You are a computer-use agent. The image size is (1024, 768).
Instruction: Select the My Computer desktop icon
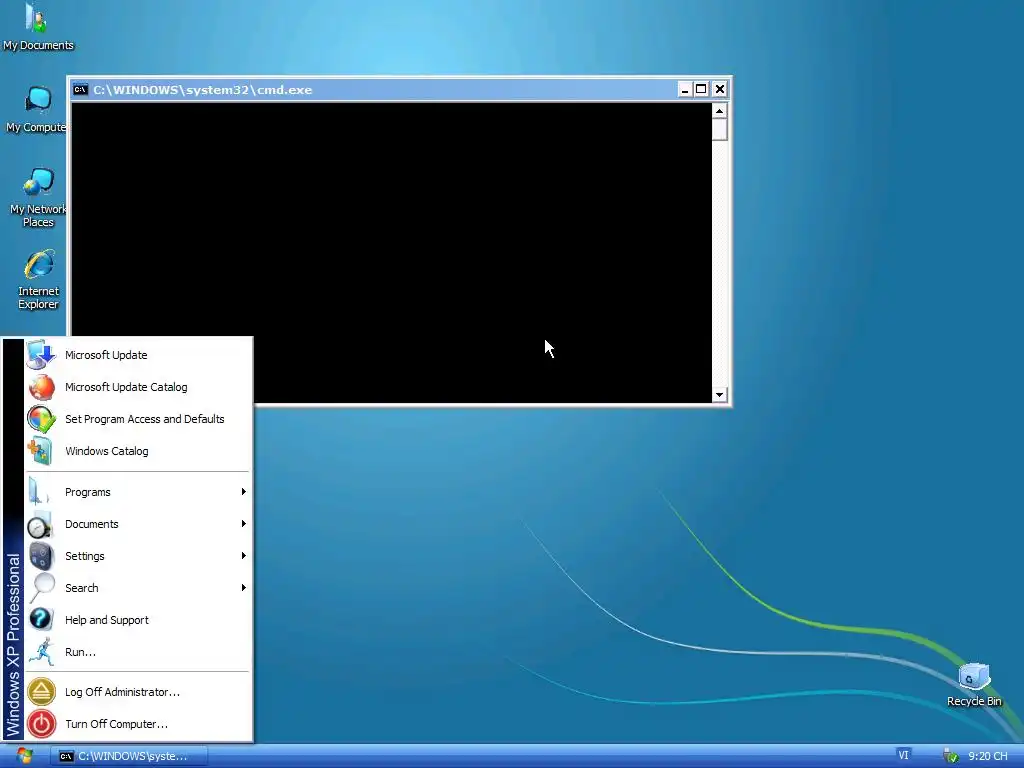(x=37, y=110)
